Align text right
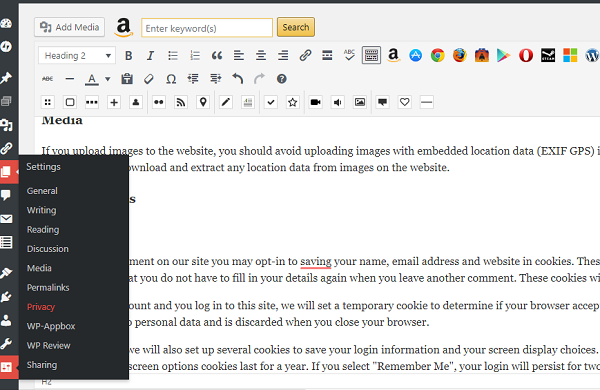 tap(283, 56)
